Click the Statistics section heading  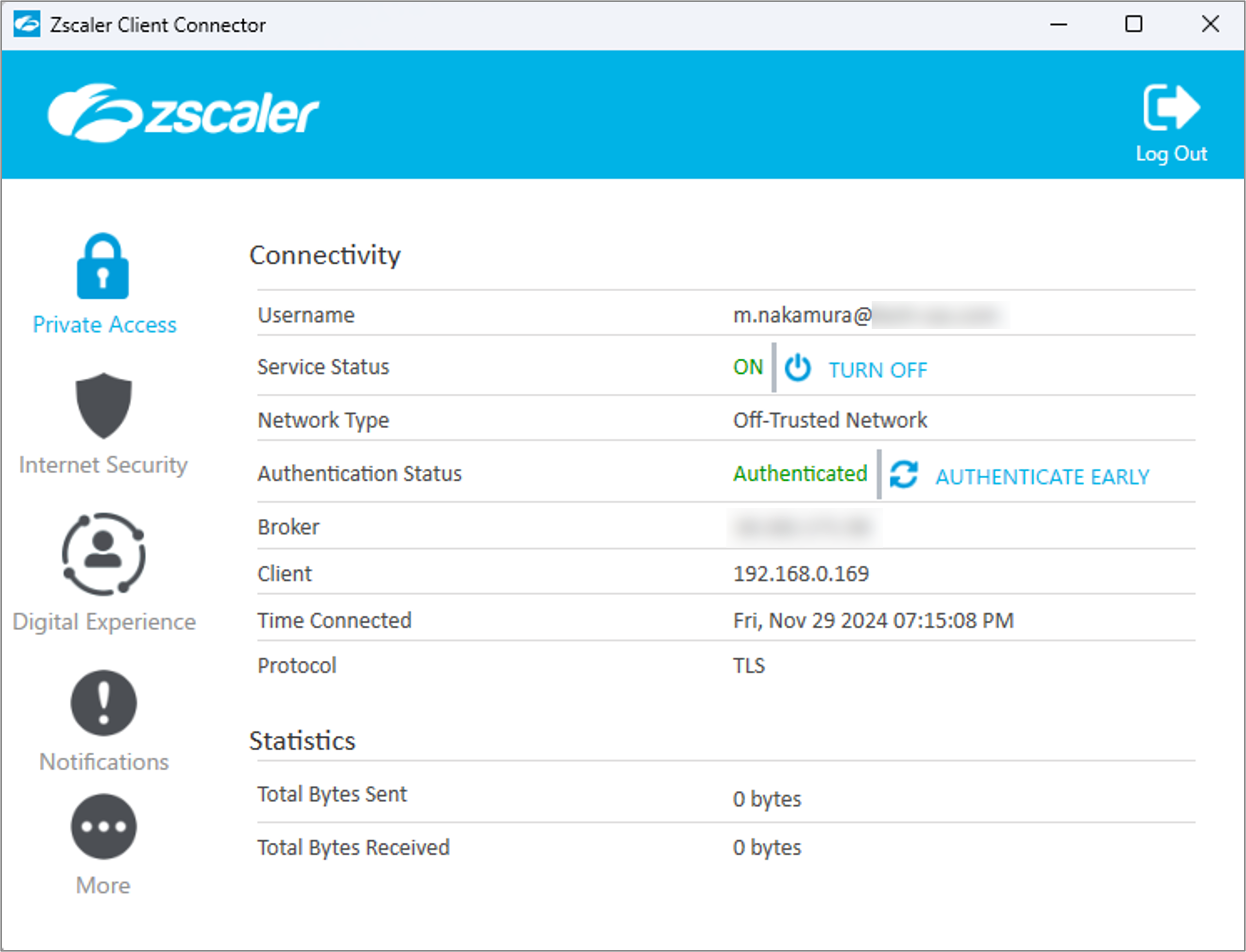302,741
